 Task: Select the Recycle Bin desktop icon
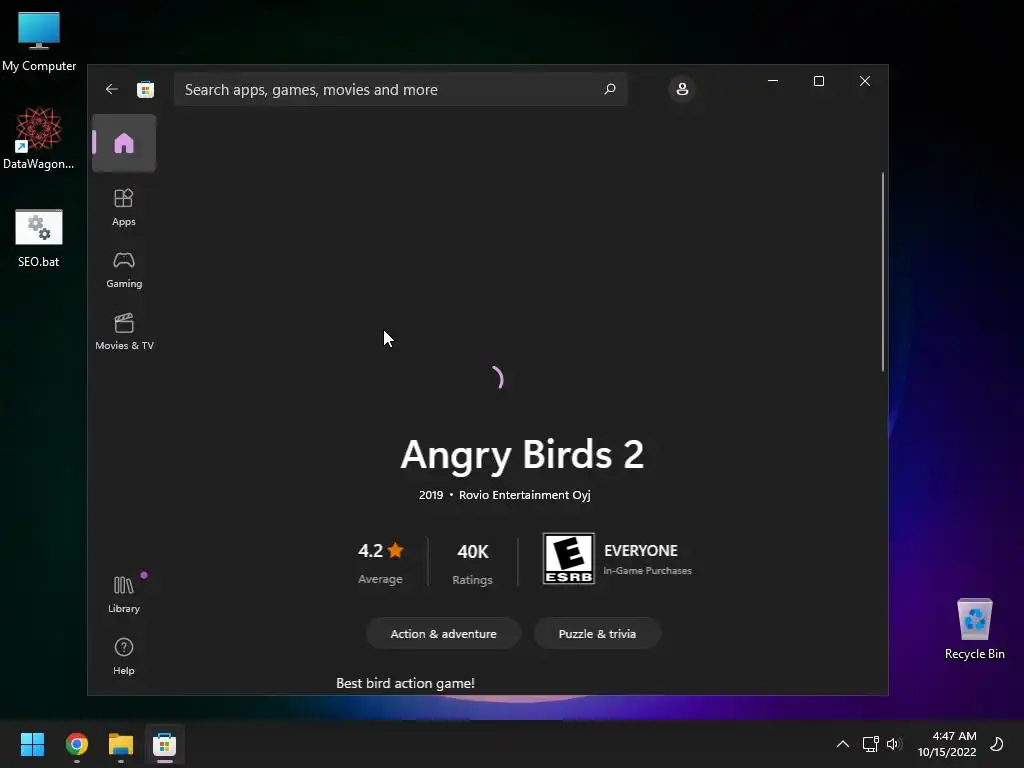pos(974,630)
